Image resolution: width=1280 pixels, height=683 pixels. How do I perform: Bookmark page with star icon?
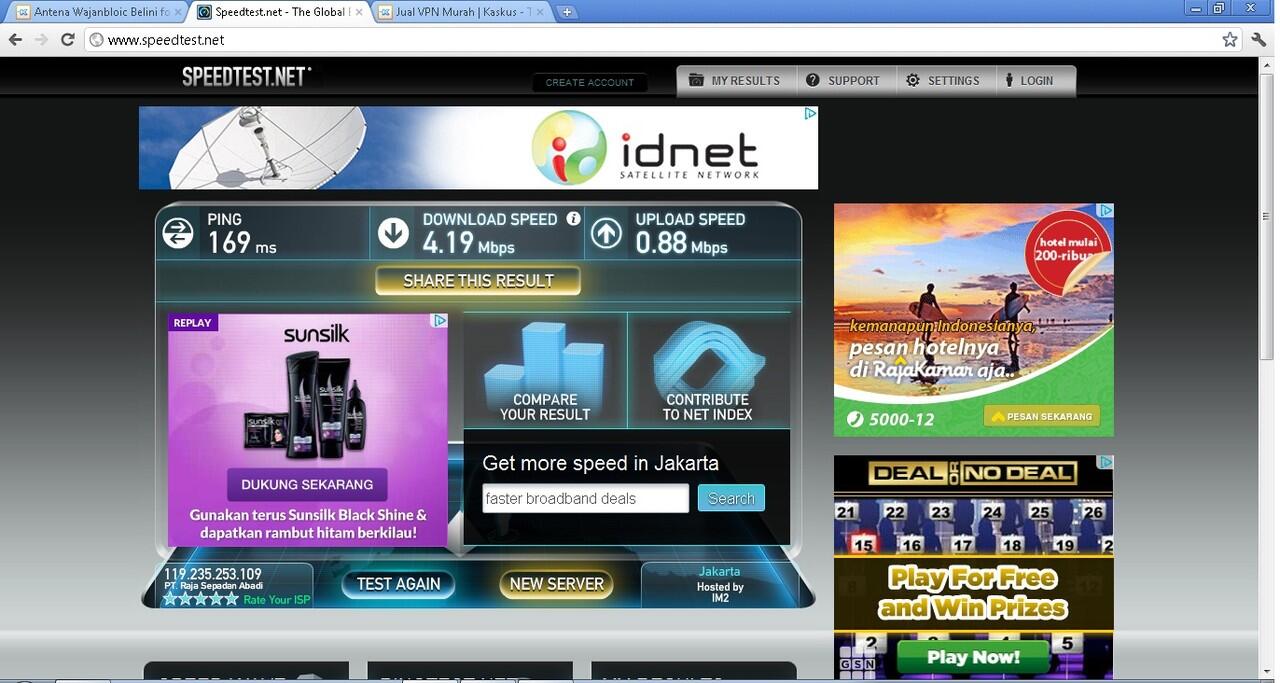(x=1230, y=40)
